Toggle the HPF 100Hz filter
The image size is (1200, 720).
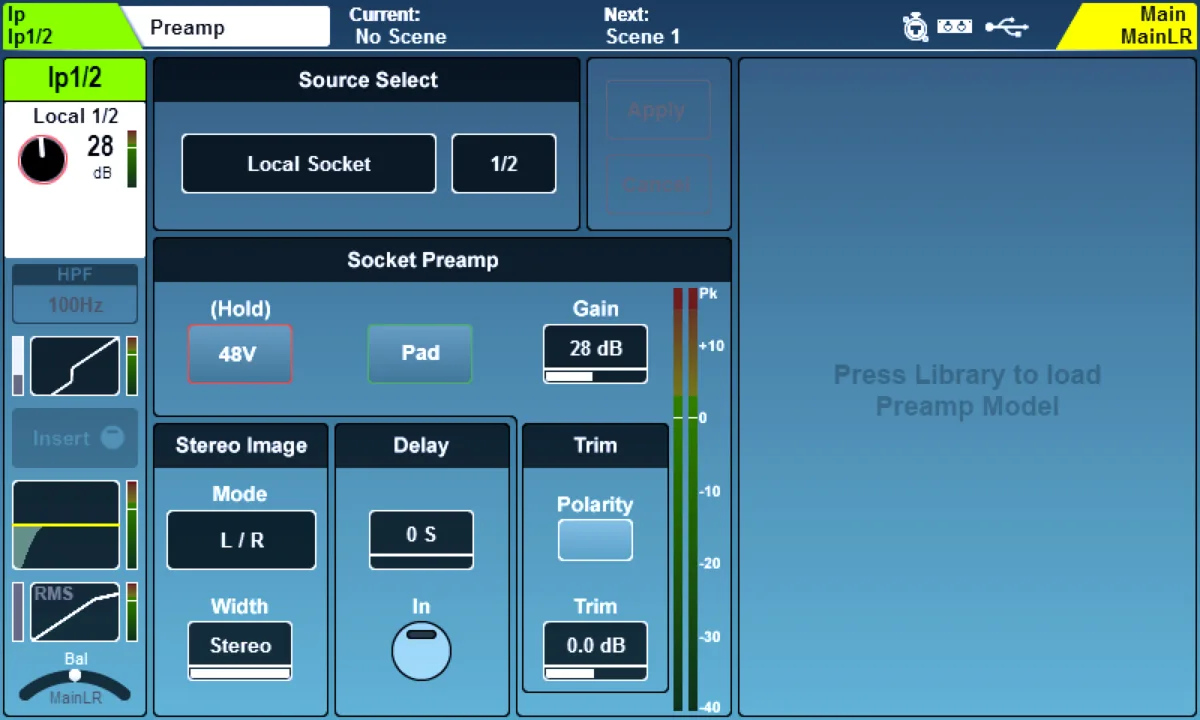pos(75,292)
